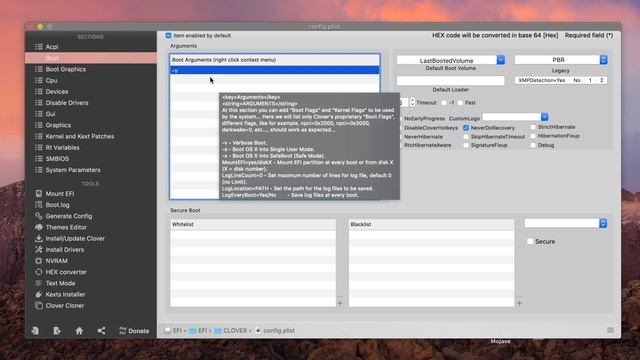640x360 pixels.
Task: Set XMPDetection to No
Action: (x=577, y=80)
